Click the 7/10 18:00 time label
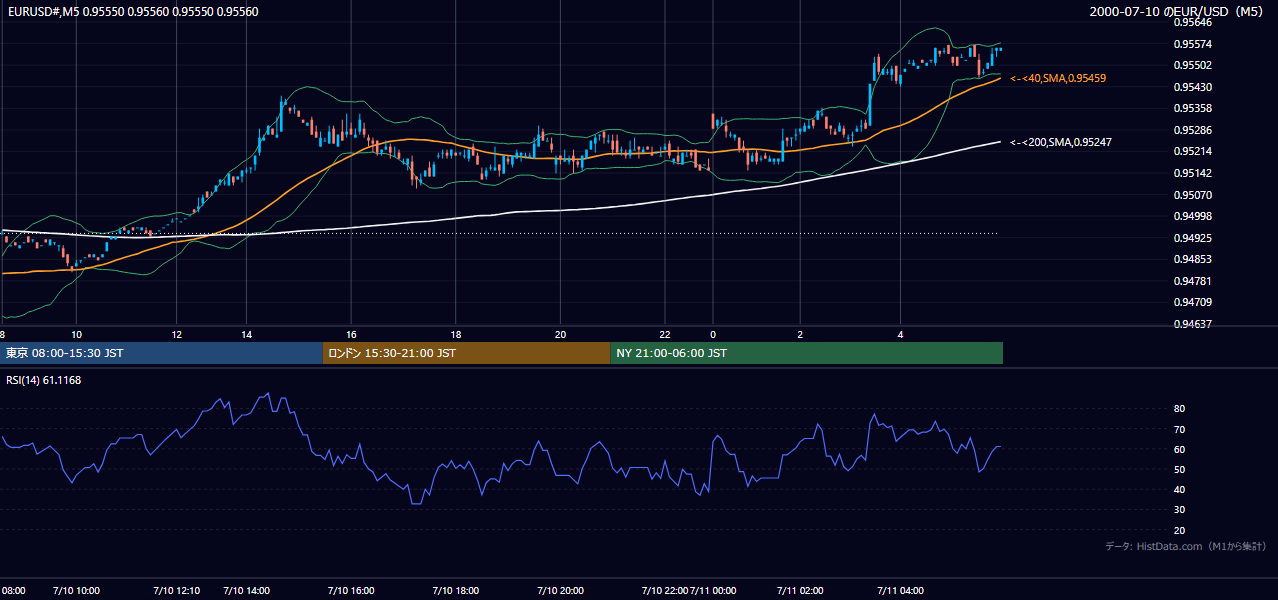This screenshot has height=600, width=1278. click(456, 590)
